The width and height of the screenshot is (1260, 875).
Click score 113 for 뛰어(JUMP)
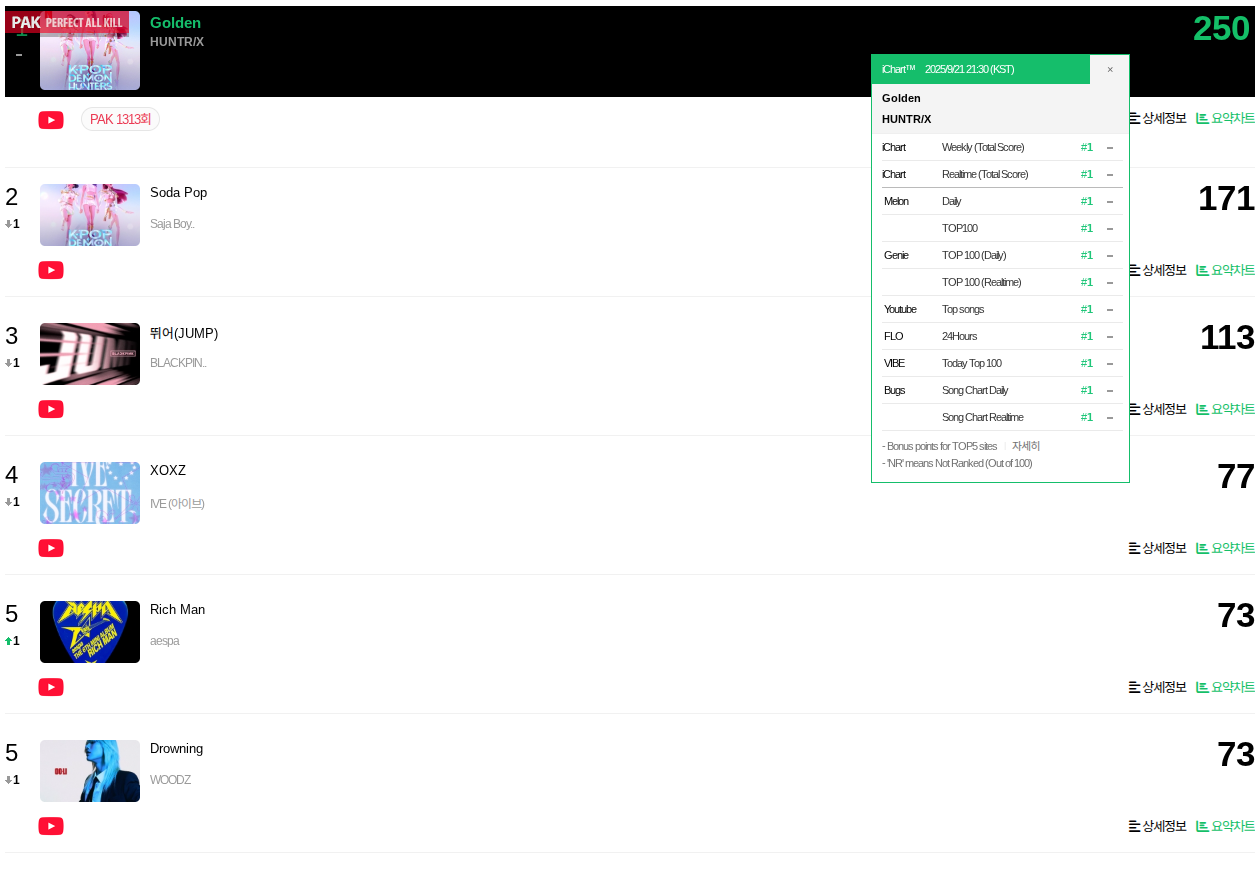1227,337
